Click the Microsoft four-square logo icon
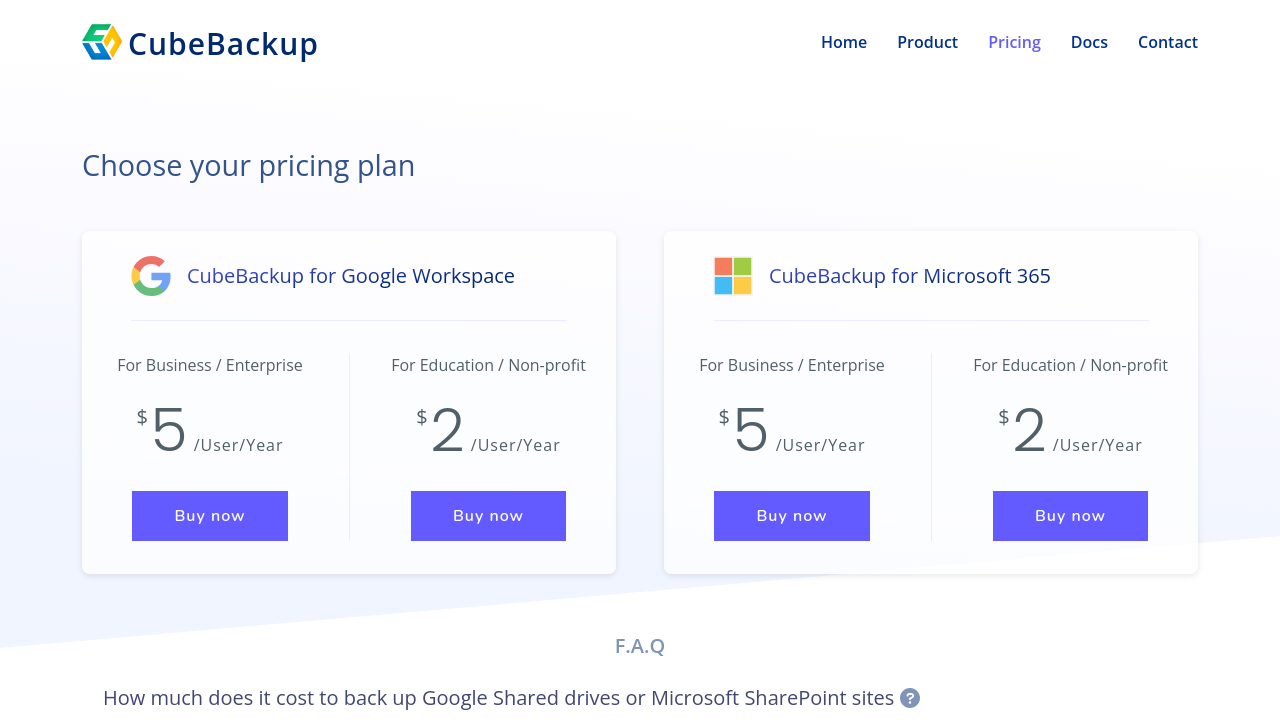The height and width of the screenshot is (720, 1280). coord(733,276)
